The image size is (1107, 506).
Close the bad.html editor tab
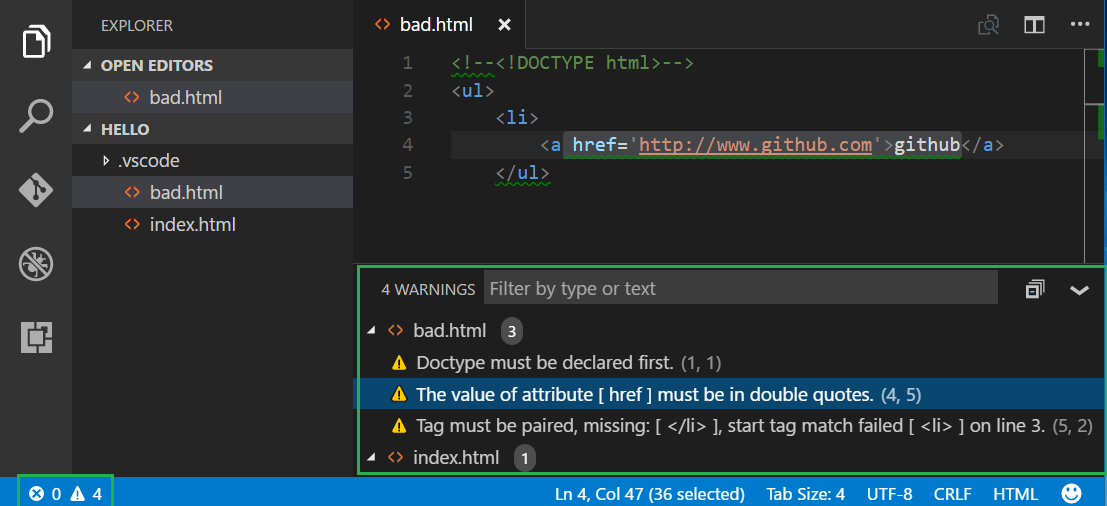(504, 25)
